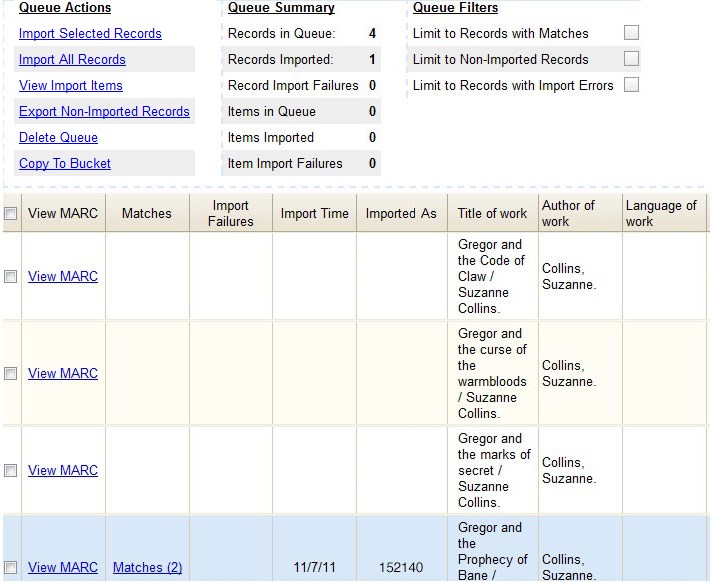Click Delete Queue link
Screen dimensions: 713x582
click(x=58, y=137)
